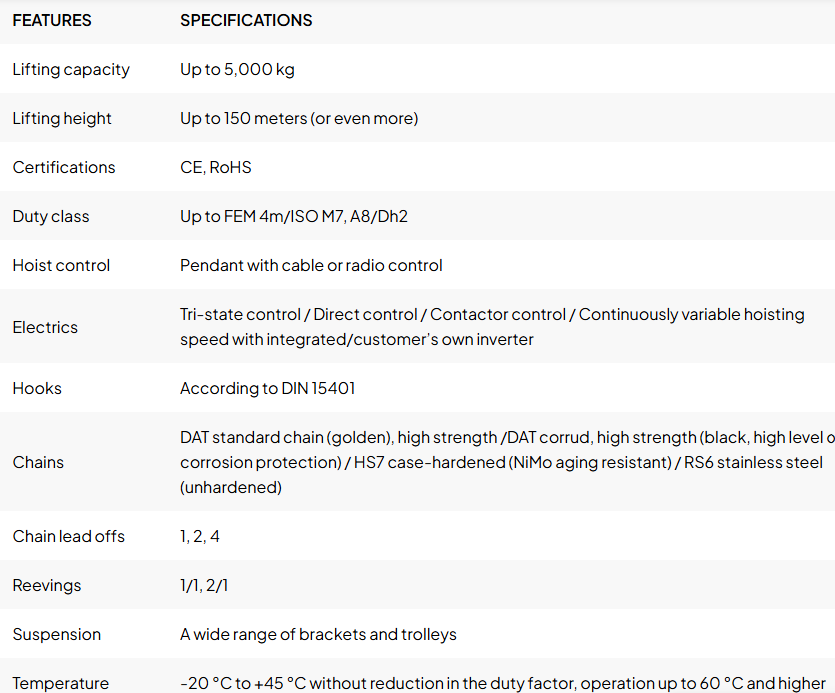Select the Temperature row label

(x=61, y=683)
